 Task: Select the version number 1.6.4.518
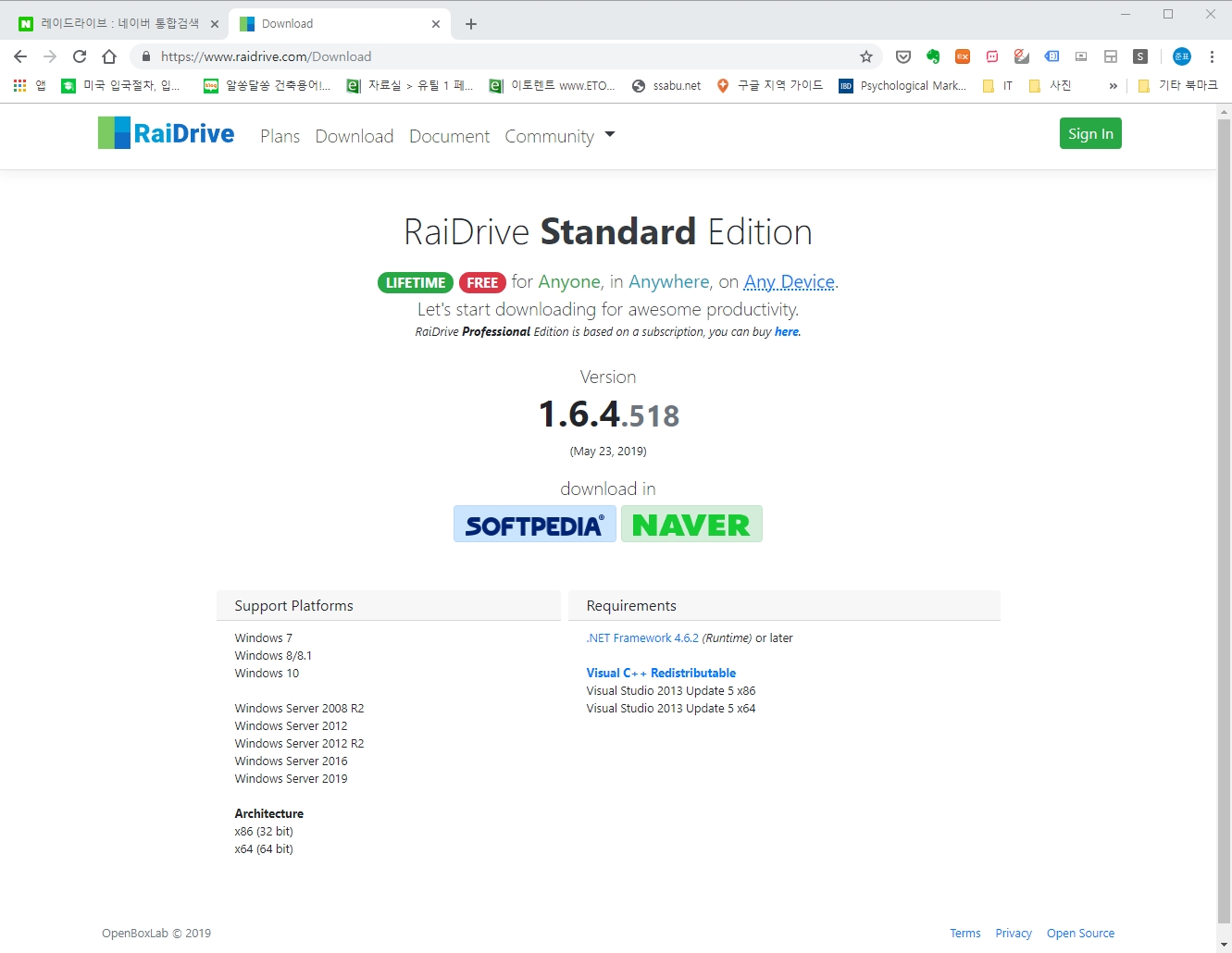[x=609, y=415]
